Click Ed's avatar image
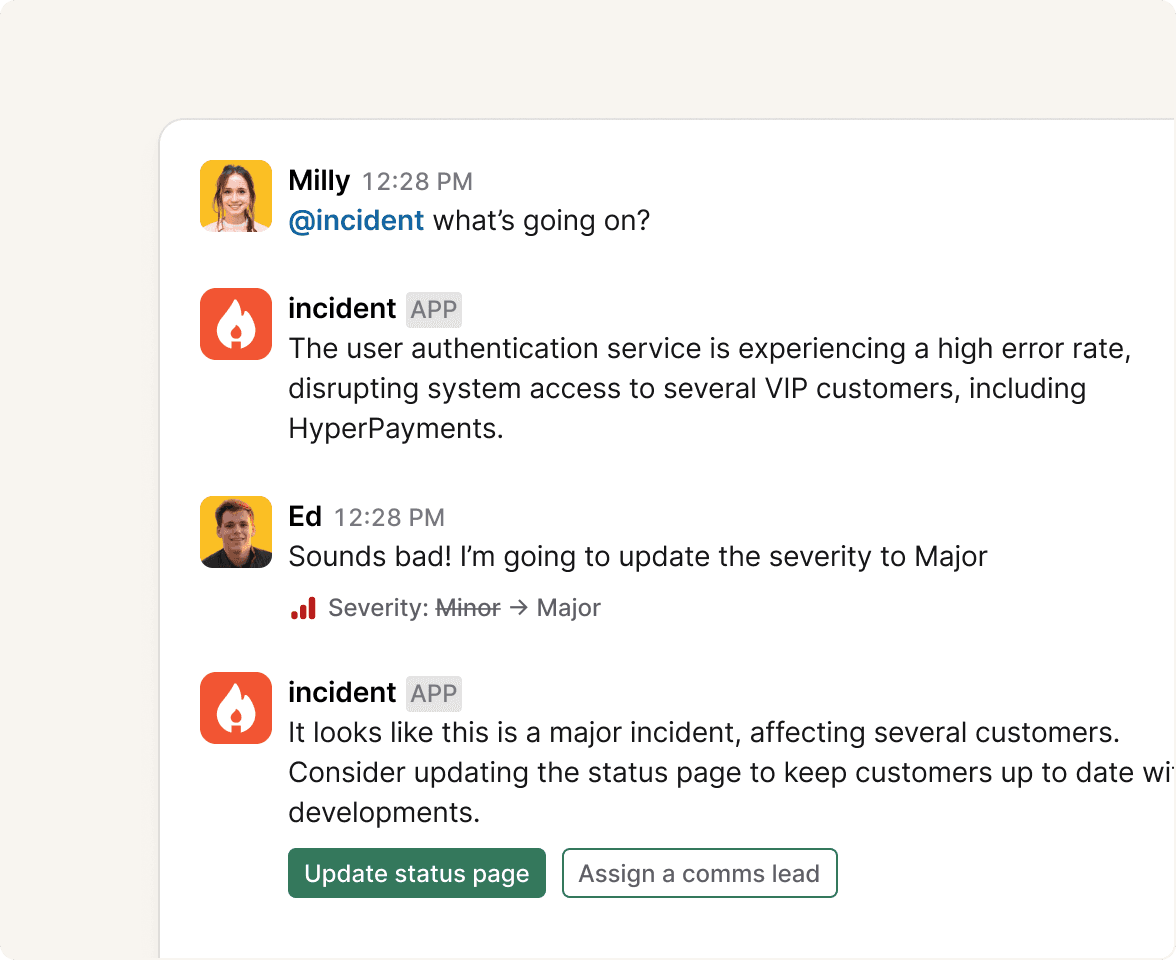Viewport: 1176px width, 960px height. (236, 532)
